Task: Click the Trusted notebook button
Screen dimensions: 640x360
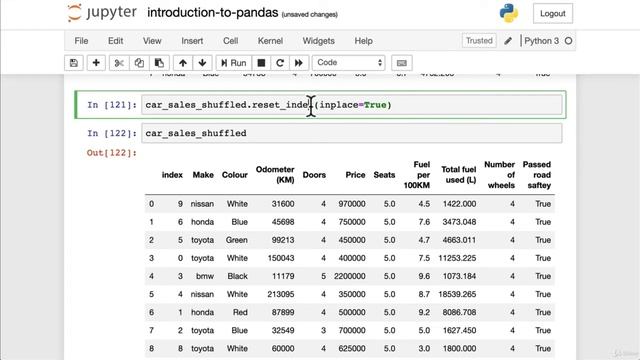Action: (479, 41)
